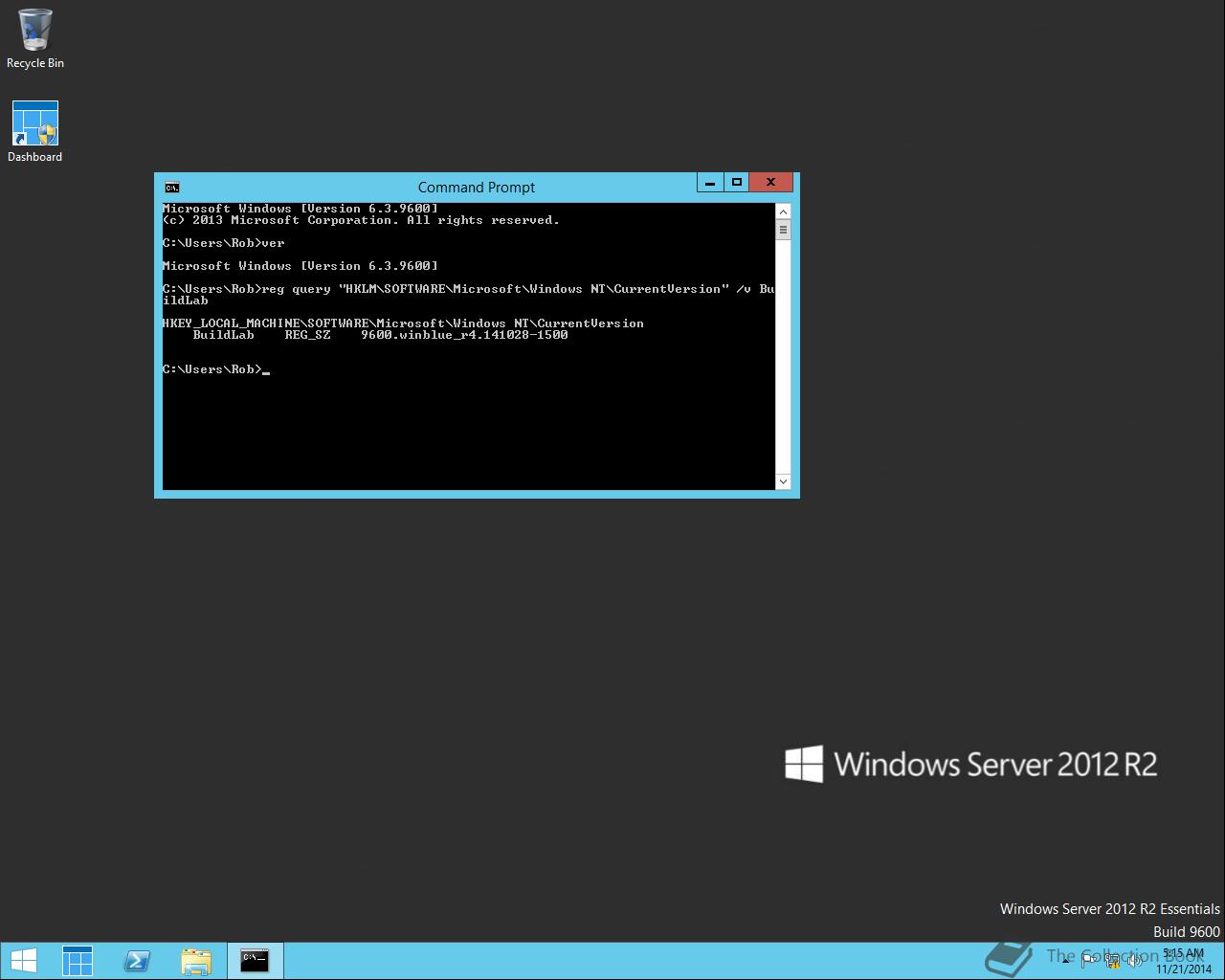The width and height of the screenshot is (1225, 980).
Task: Click the network warning icon in tray
Action: coord(1112,961)
